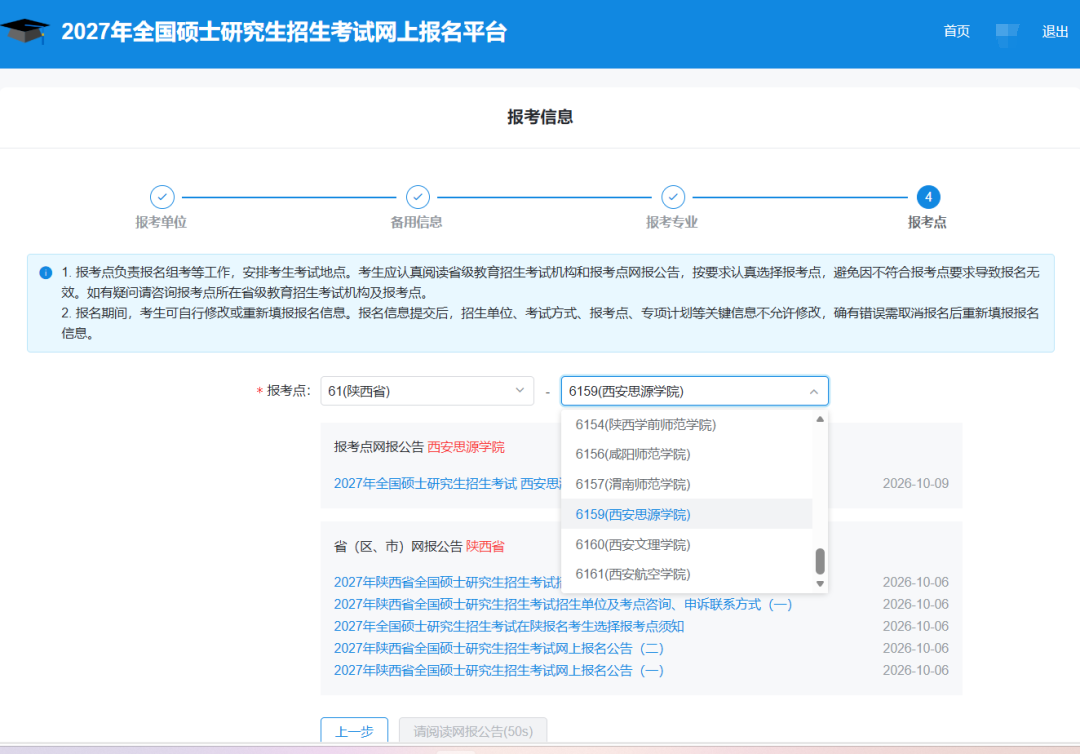Screen dimensions: 1080x754
Task: Click the 备用信息 step label
Action: coord(416,222)
